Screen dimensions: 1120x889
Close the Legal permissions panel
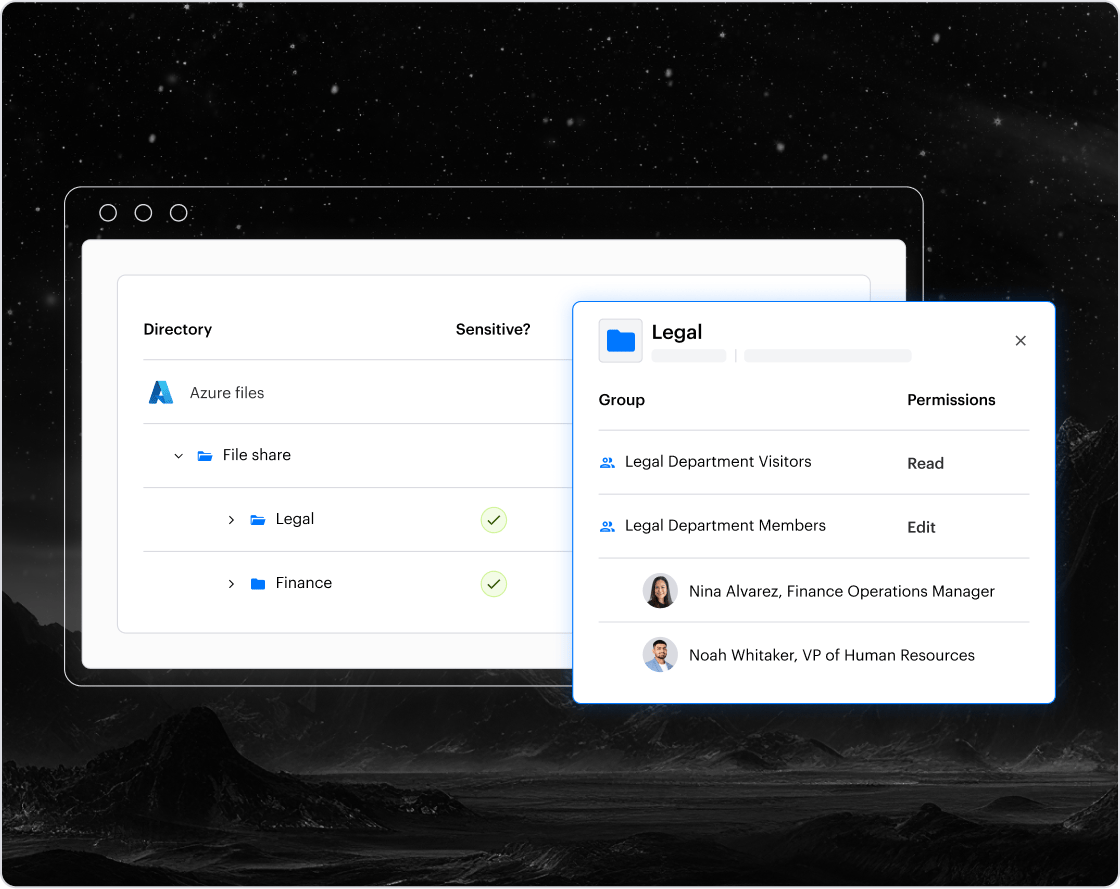tap(1020, 341)
